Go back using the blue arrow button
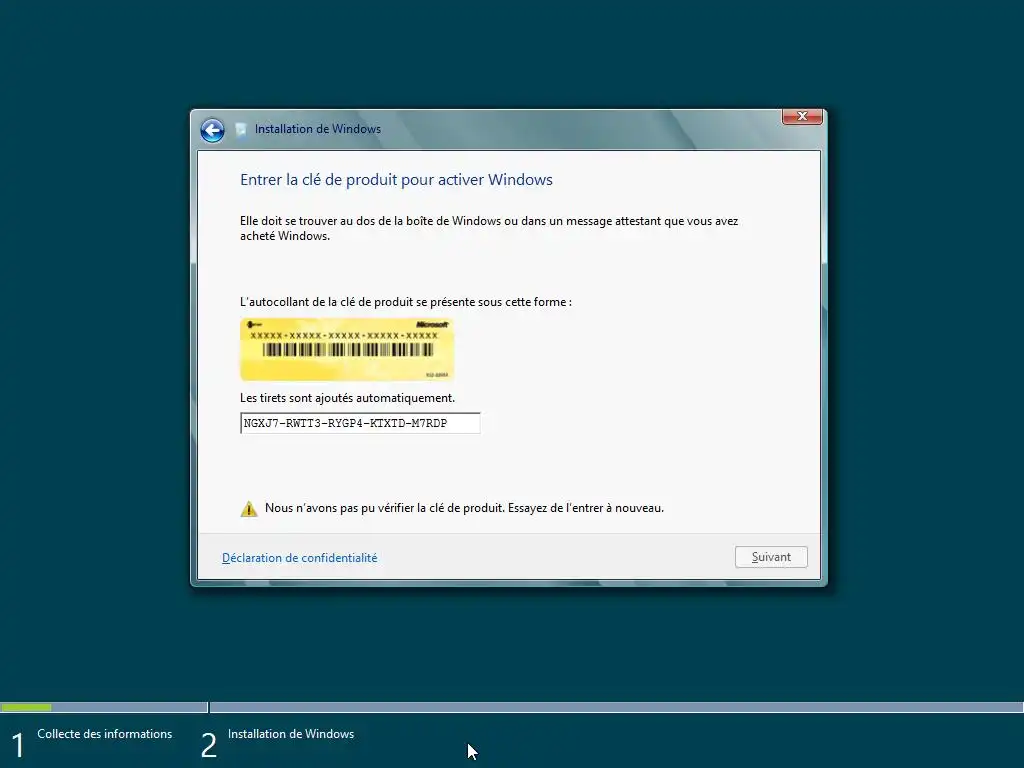Screen dimensions: 1024x768 tap(212, 130)
